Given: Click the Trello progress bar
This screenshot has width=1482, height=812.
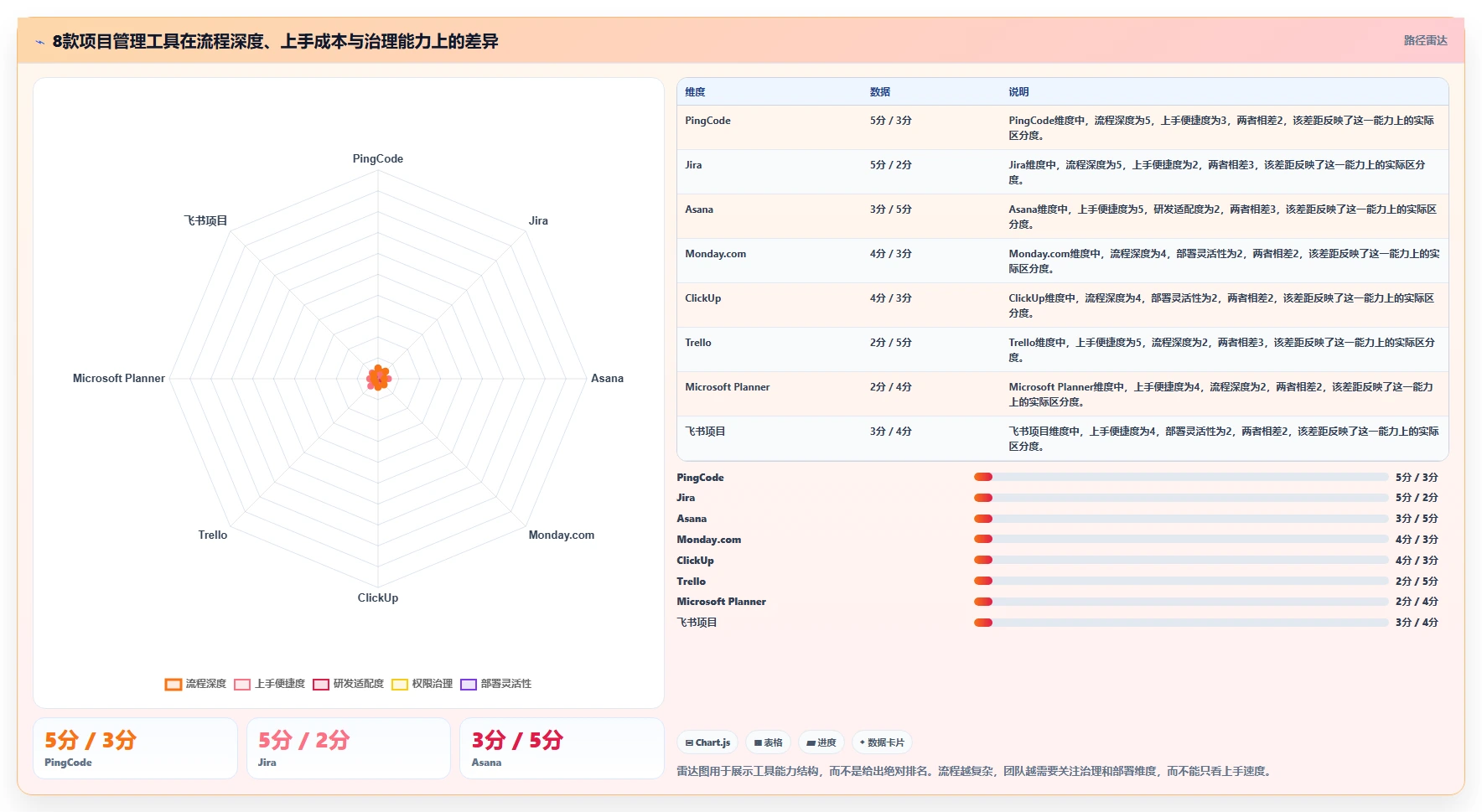Looking at the screenshot, I should (1181, 581).
